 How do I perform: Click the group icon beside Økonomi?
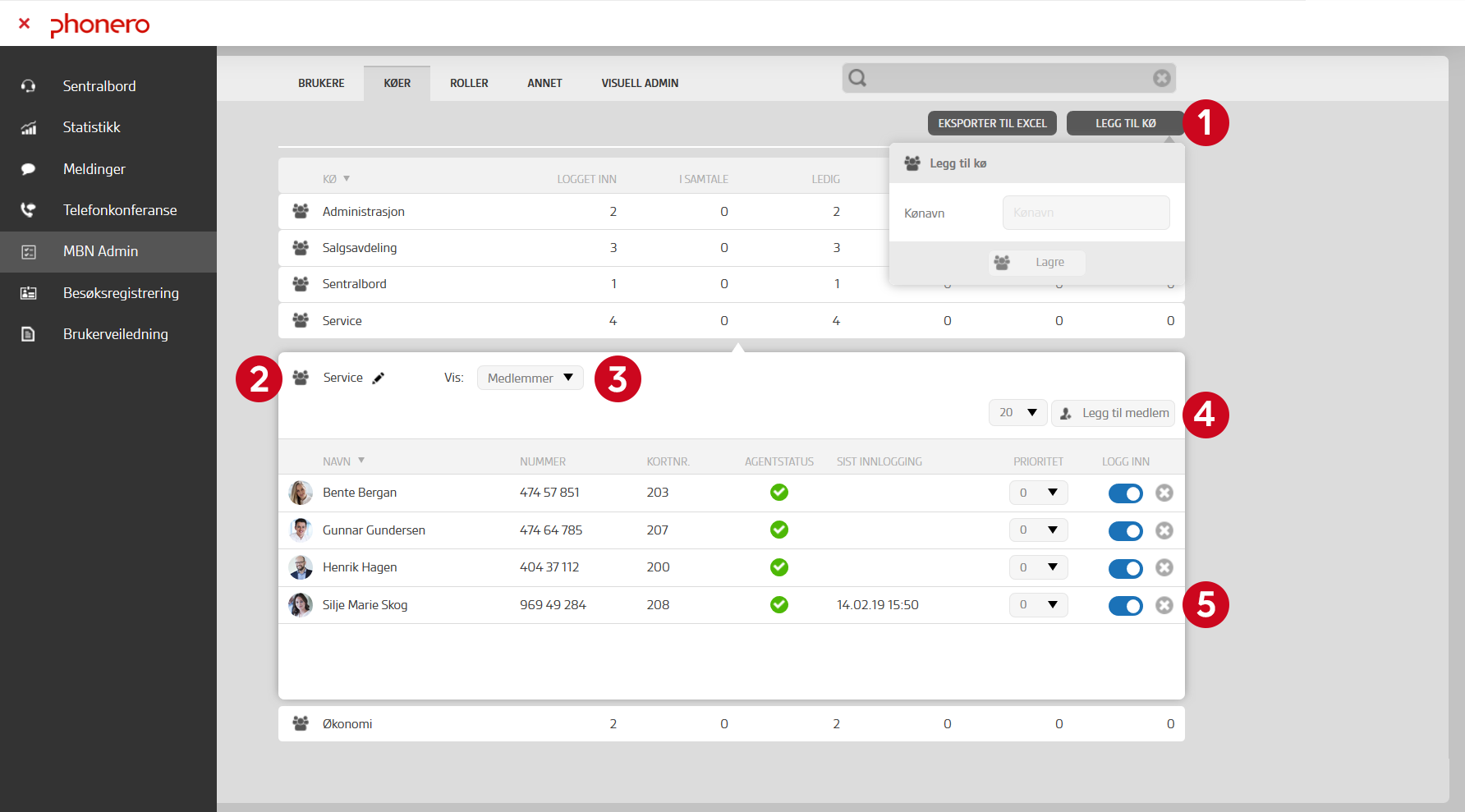[301, 723]
